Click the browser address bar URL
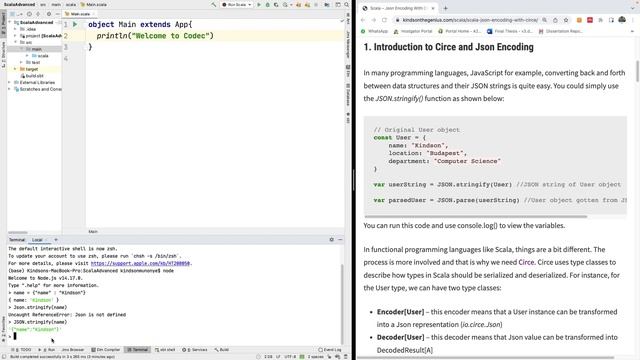Viewport: 640px width, 360px height. [470, 20]
